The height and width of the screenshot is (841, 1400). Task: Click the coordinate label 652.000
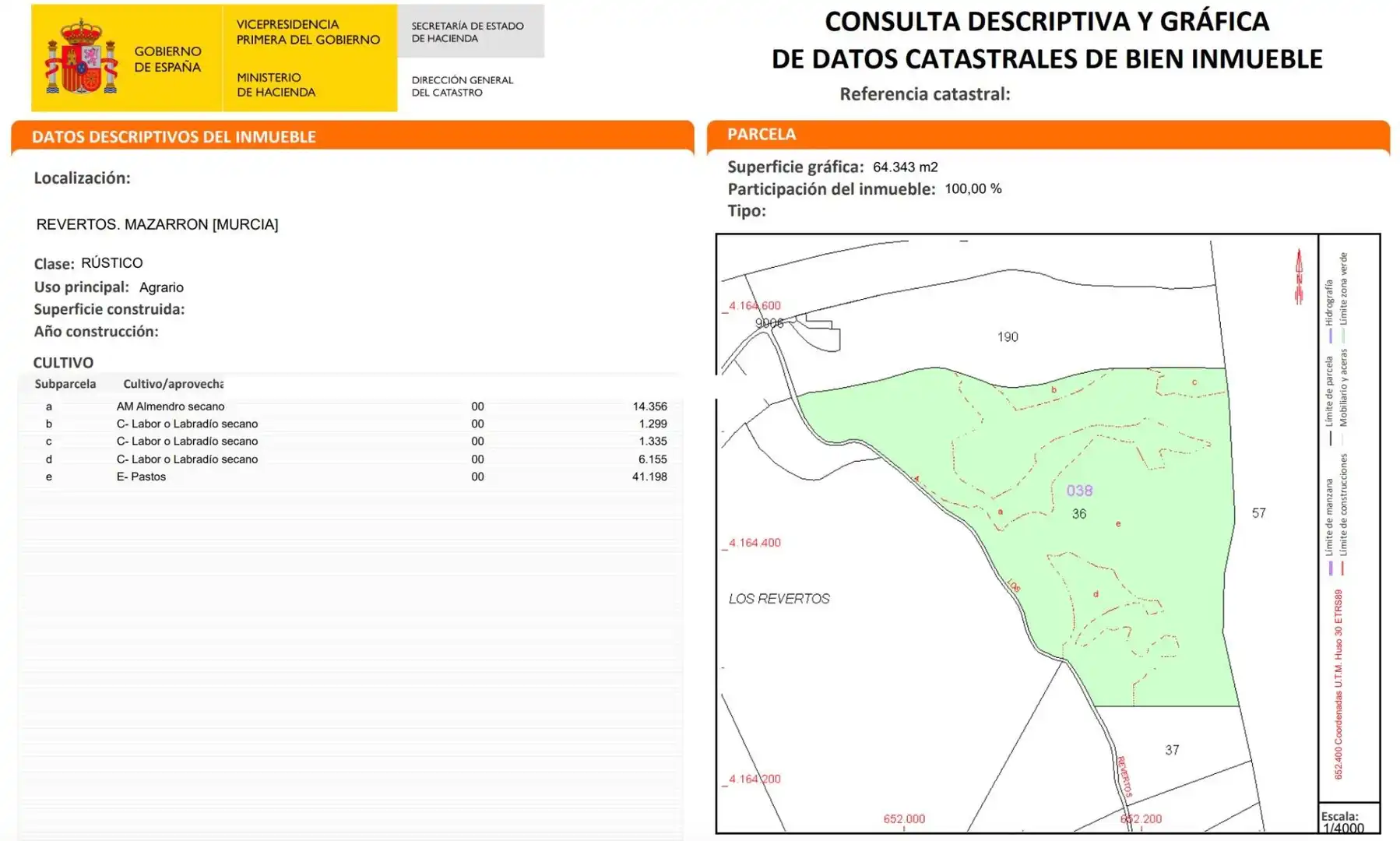pyautogui.click(x=904, y=819)
